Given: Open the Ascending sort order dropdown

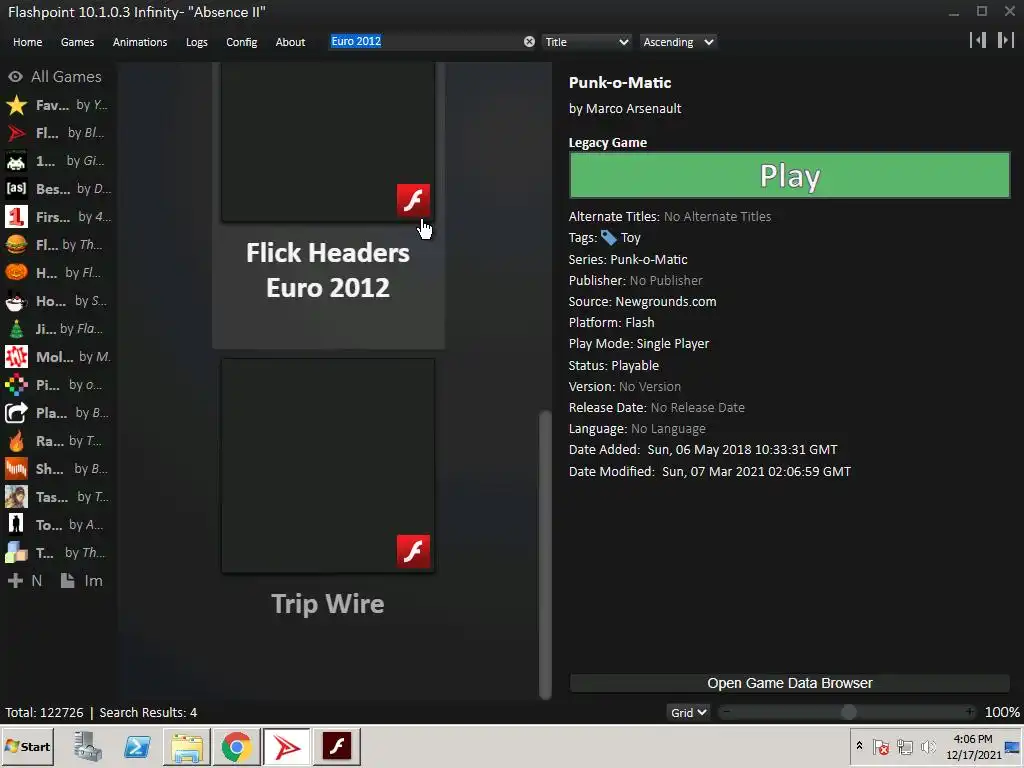Looking at the screenshot, I should click(678, 42).
